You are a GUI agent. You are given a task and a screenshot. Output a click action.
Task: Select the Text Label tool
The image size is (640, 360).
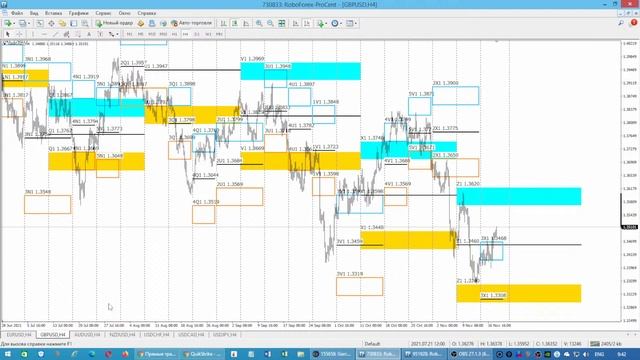[x=100, y=34]
